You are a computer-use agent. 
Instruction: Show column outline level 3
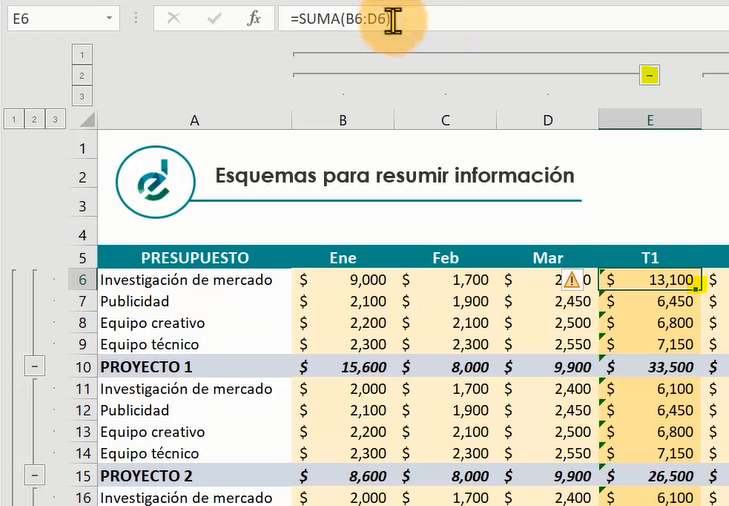pos(82,96)
